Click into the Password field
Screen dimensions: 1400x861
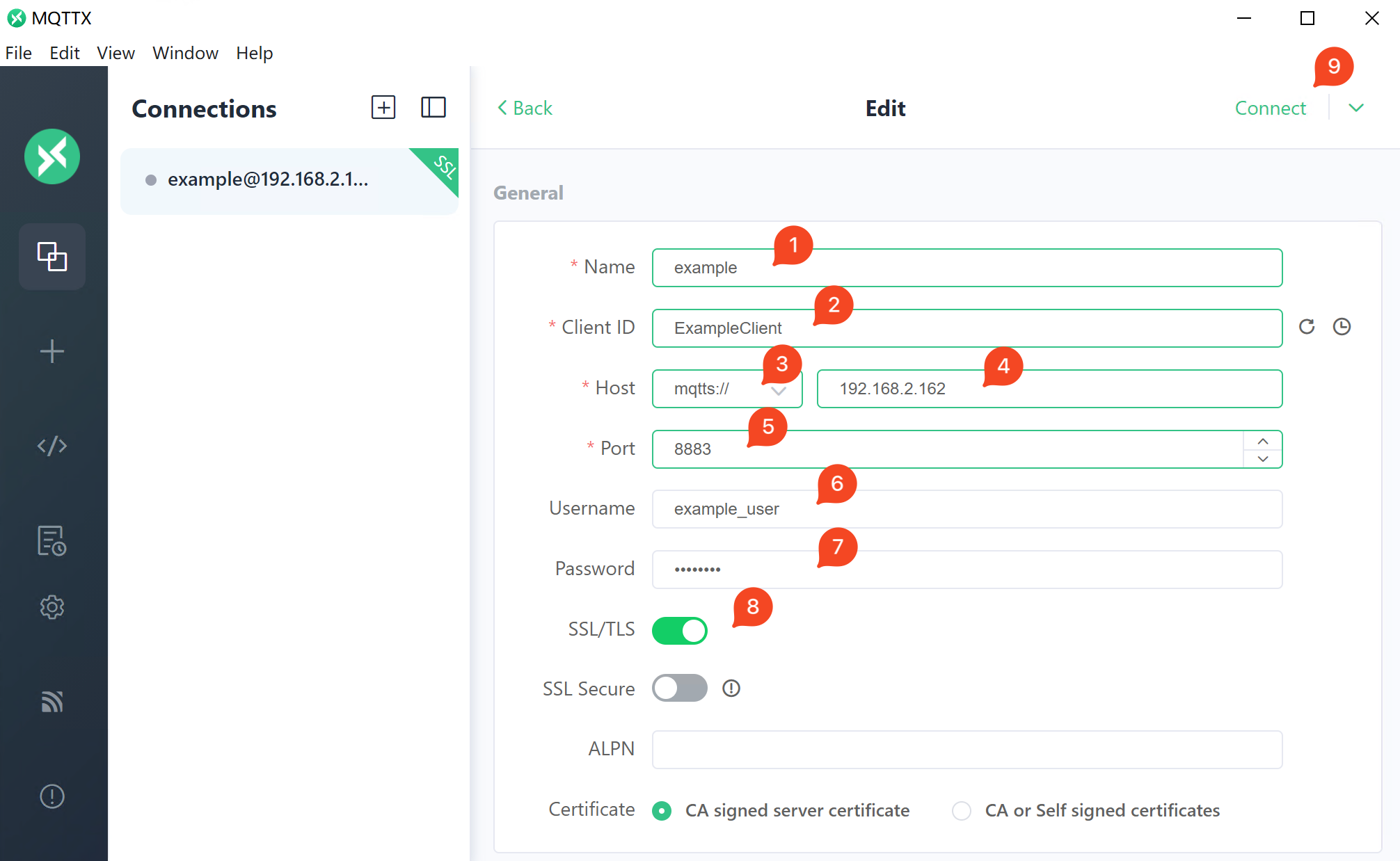click(x=967, y=570)
